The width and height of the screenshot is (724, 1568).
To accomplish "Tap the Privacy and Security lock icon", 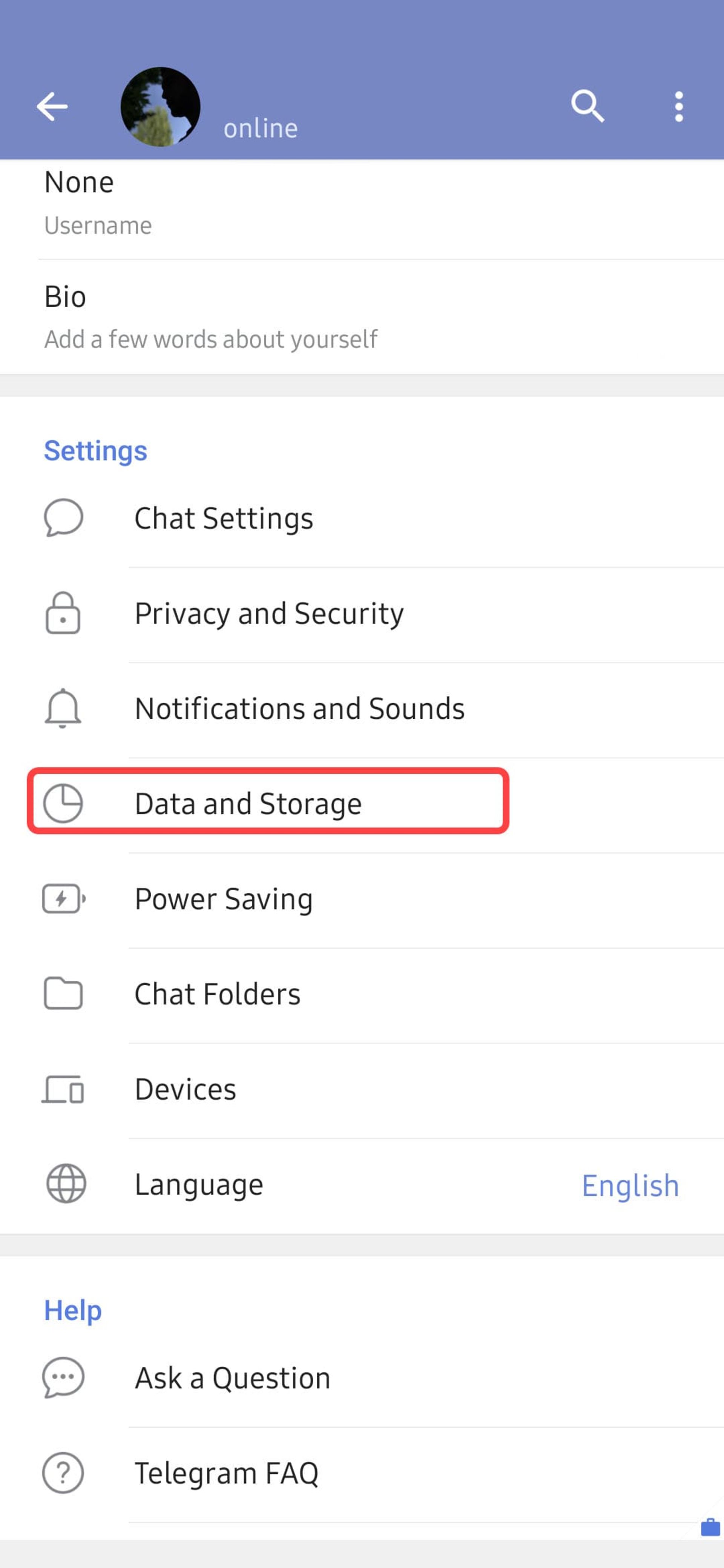I will click(63, 612).
